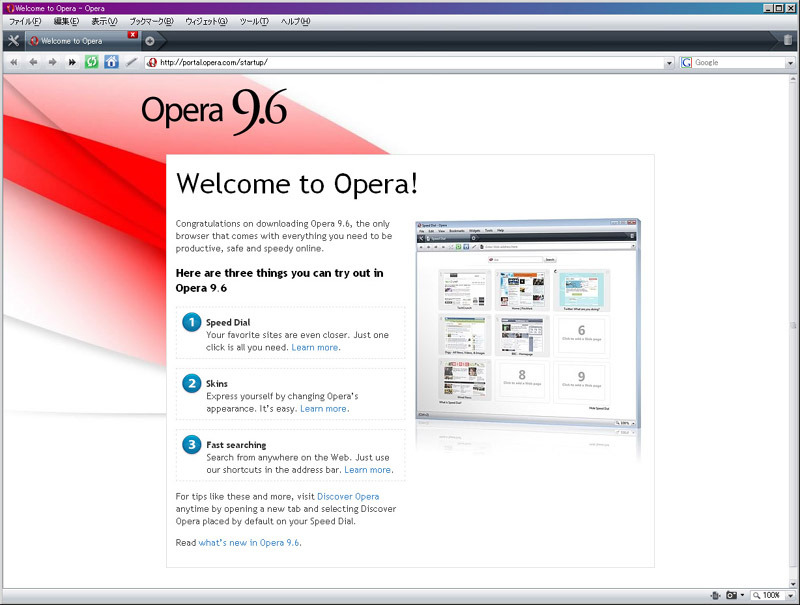Toggle the show images camera button
This screenshot has width=800, height=605.
tap(732, 595)
